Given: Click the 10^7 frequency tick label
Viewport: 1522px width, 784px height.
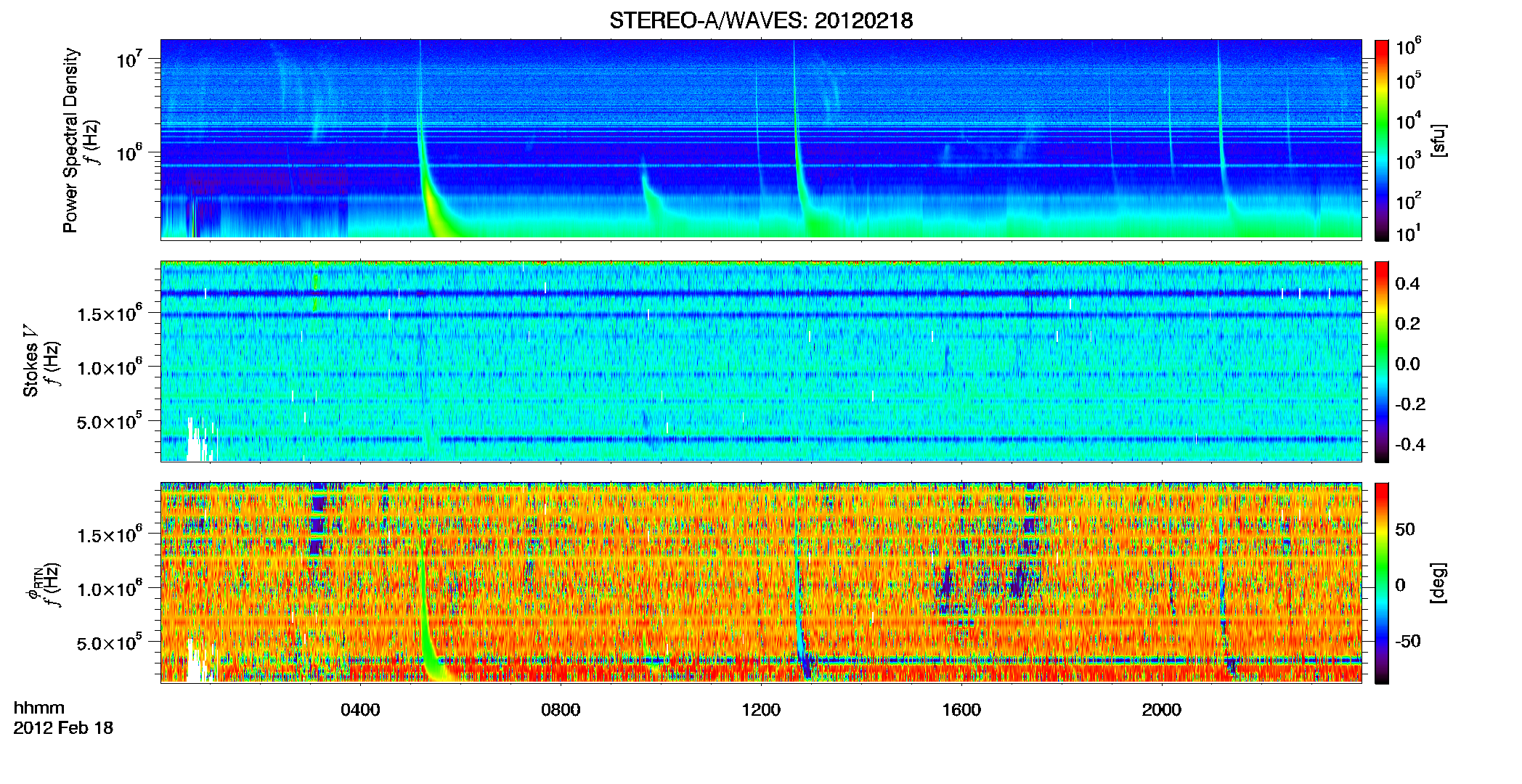Looking at the screenshot, I should coord(129,58).
